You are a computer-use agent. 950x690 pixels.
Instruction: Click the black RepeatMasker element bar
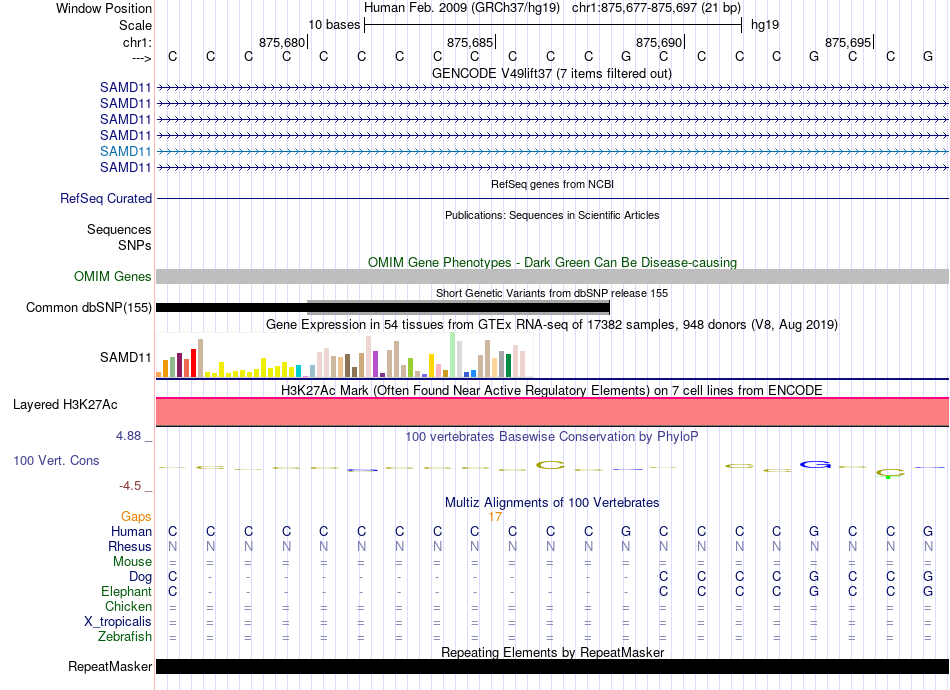[552, 666]
